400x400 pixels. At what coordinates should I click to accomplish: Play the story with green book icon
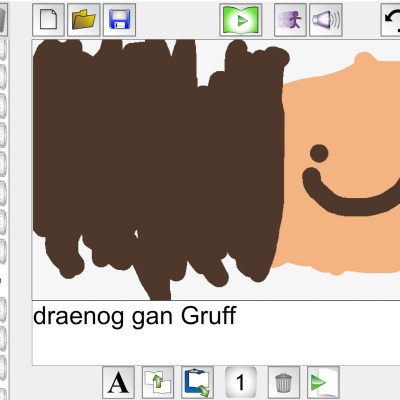pos(241,20)
